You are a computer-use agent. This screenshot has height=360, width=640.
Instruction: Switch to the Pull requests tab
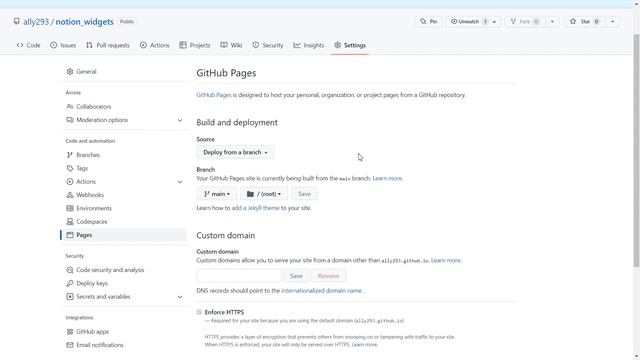108,45
